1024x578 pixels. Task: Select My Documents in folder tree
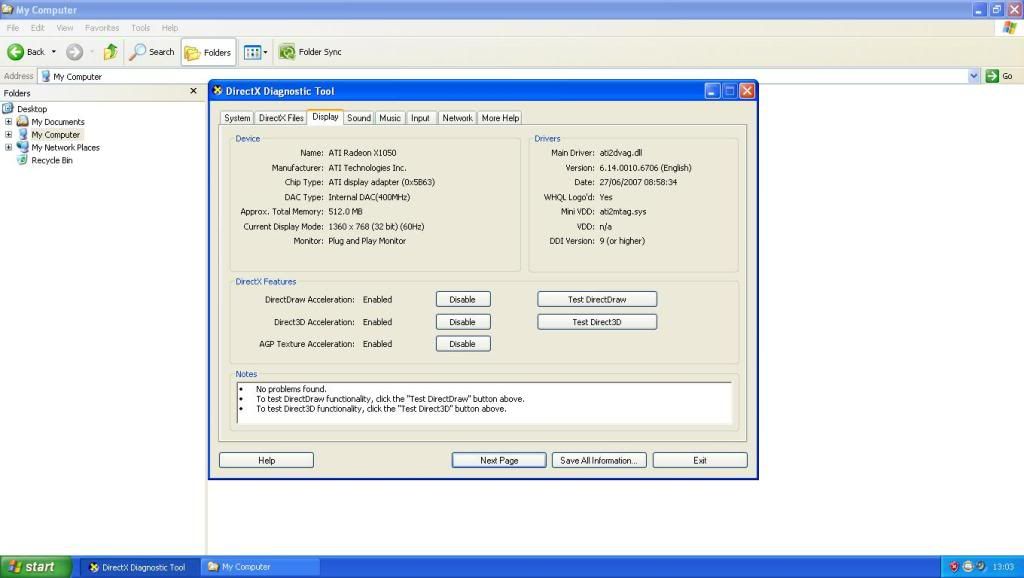tap(57, 122)
